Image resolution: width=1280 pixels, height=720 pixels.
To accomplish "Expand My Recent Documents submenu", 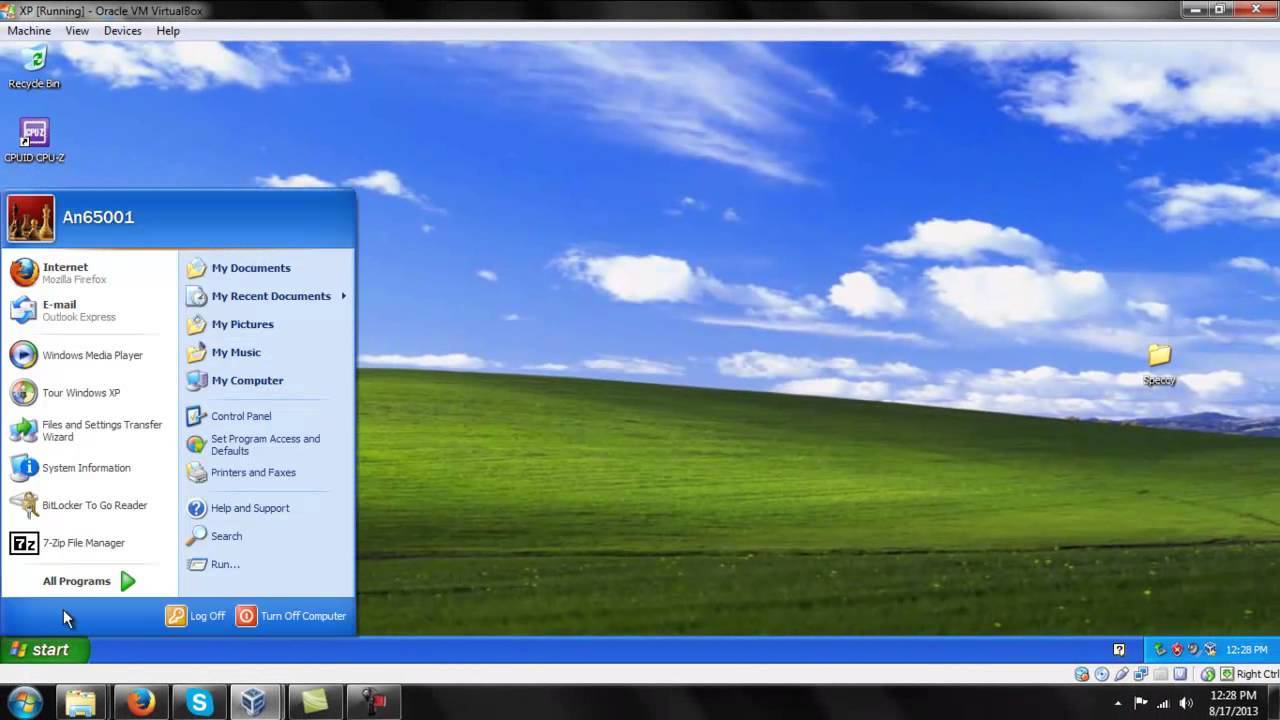I will pyautogui.click(x=270, y=296).
